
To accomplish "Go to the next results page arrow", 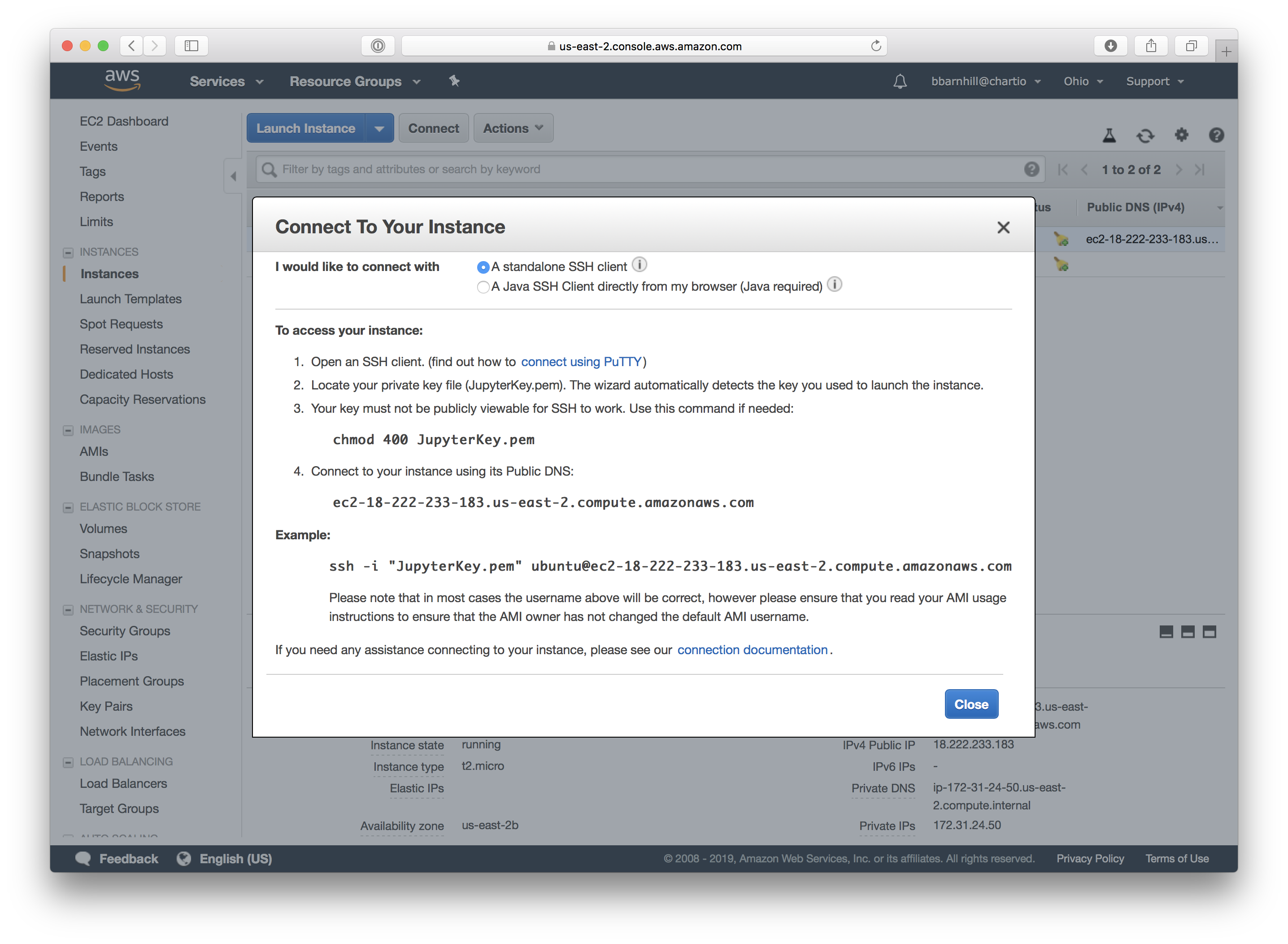I will coord(1178,170).
